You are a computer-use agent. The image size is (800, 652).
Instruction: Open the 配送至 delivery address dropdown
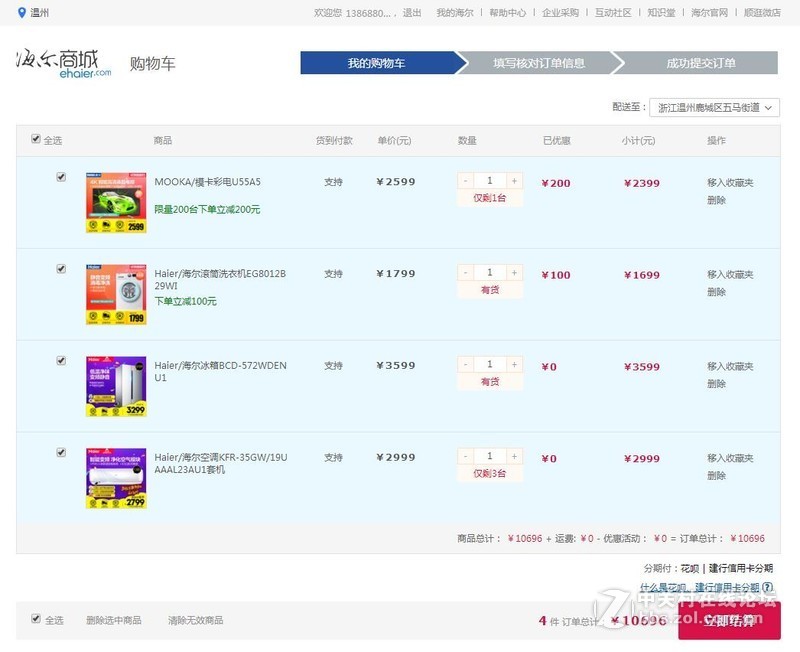tap(714, 108)
